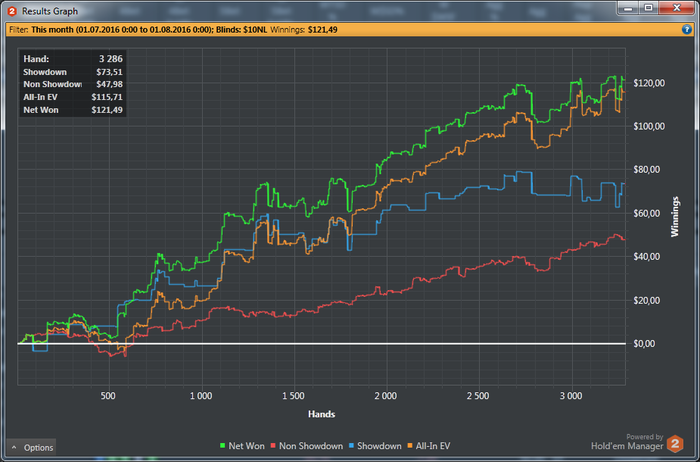Click the Hands axis title
700x462 pixels.
(x=321, y=414)
